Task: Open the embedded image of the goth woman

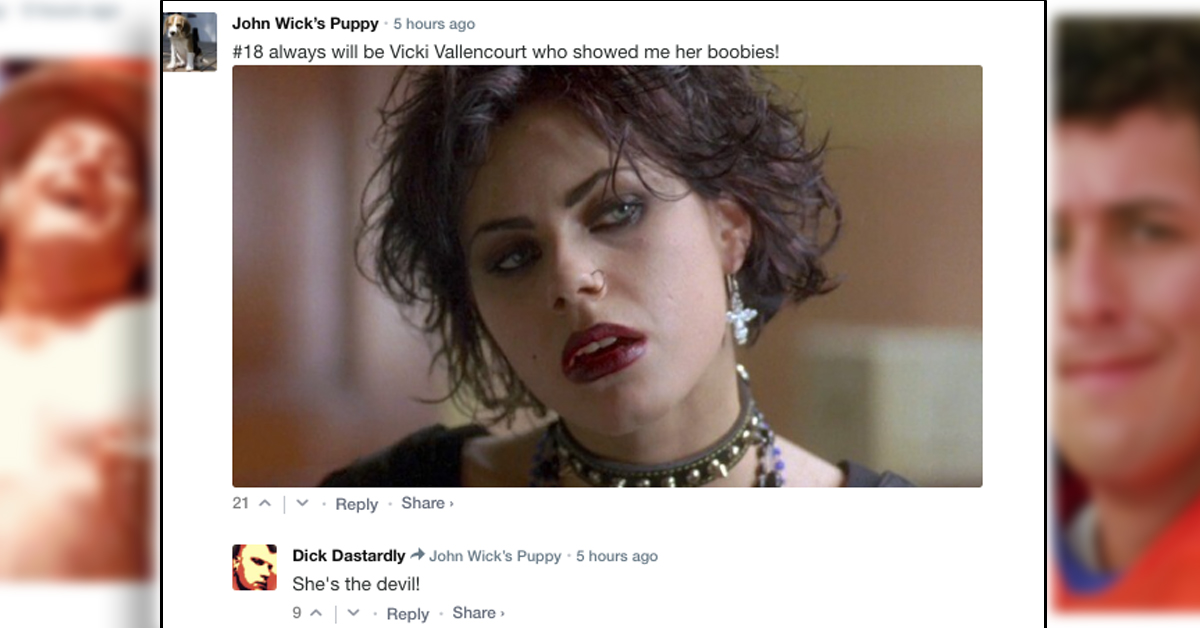Action: click(607, 276)
